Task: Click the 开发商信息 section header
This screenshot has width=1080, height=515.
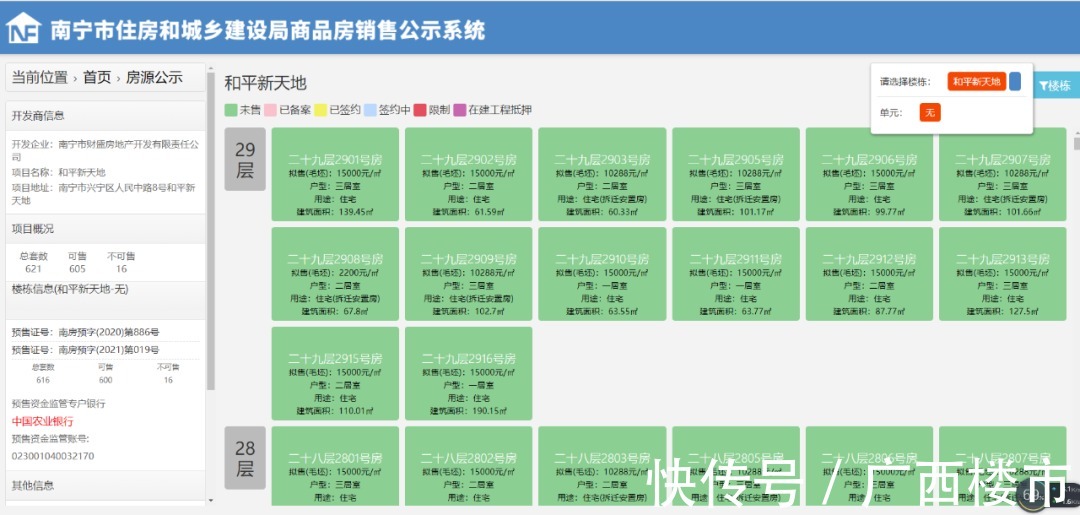Action: (x=105, y=116)
